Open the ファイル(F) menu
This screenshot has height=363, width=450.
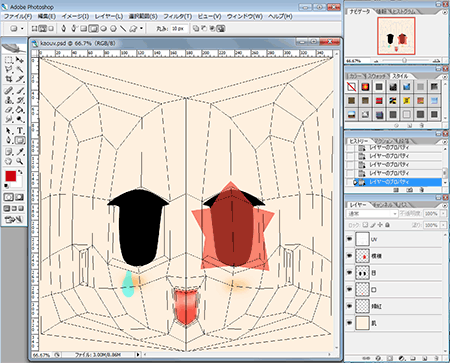[18, 16]
